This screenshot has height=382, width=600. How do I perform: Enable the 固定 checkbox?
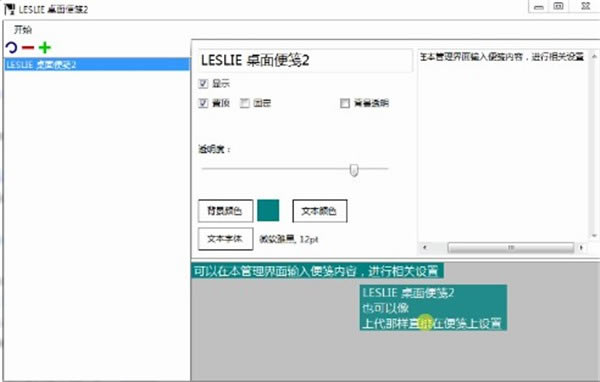pos(245,103)
